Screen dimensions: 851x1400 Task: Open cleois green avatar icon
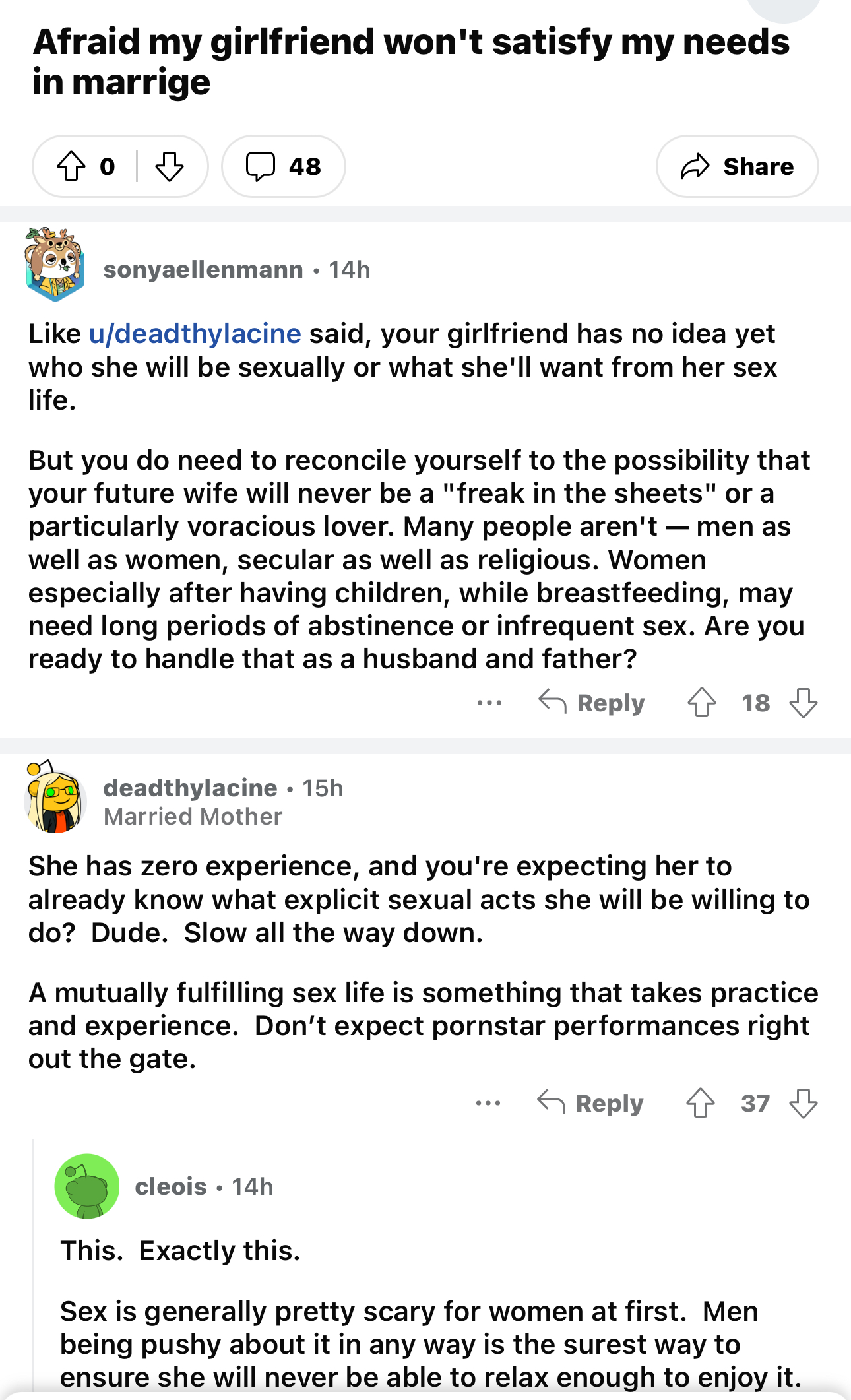pyautogui.click(x=87, y=1186)
